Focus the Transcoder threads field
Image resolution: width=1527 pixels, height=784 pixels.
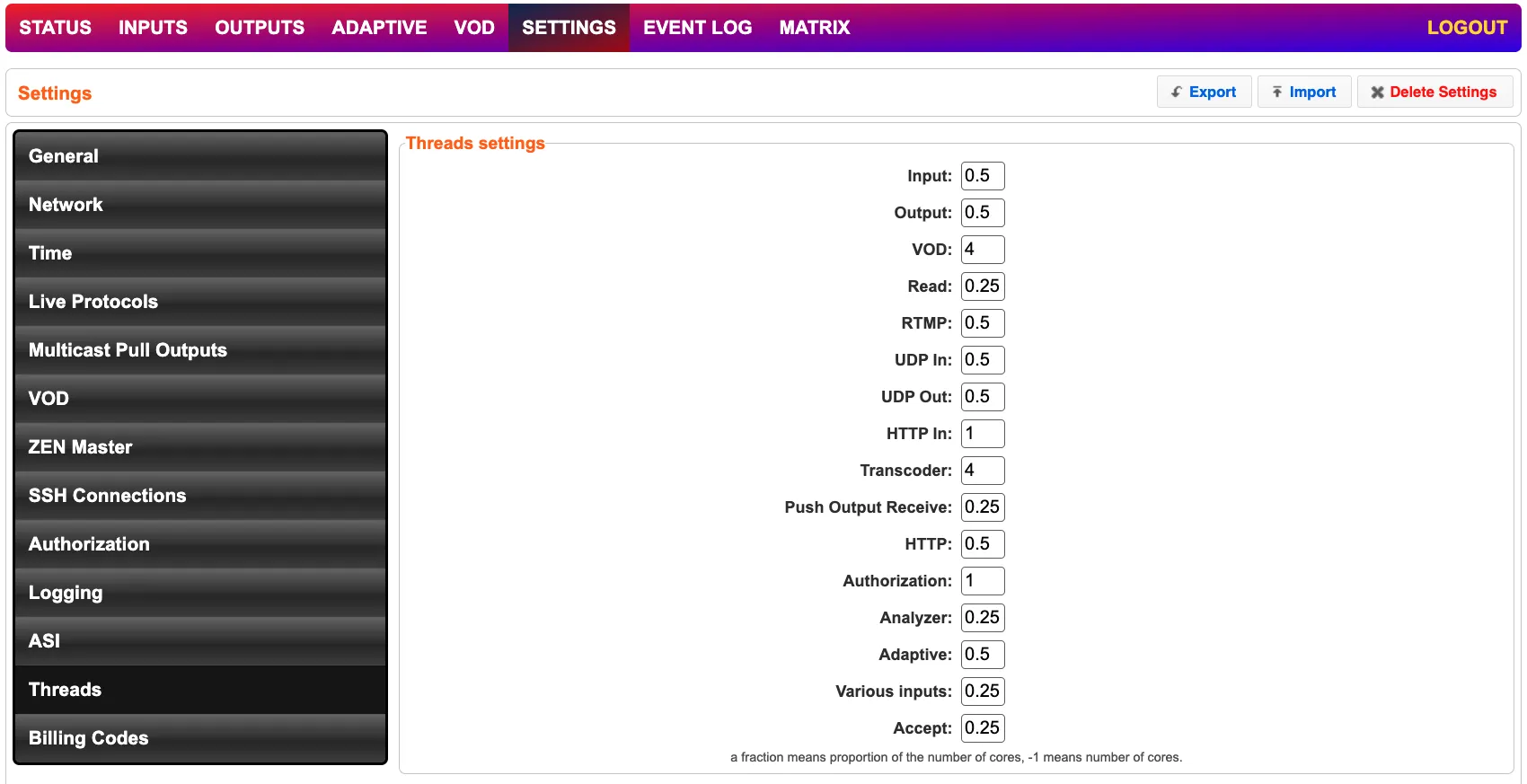pyautogui.click(x=982, y=471)
